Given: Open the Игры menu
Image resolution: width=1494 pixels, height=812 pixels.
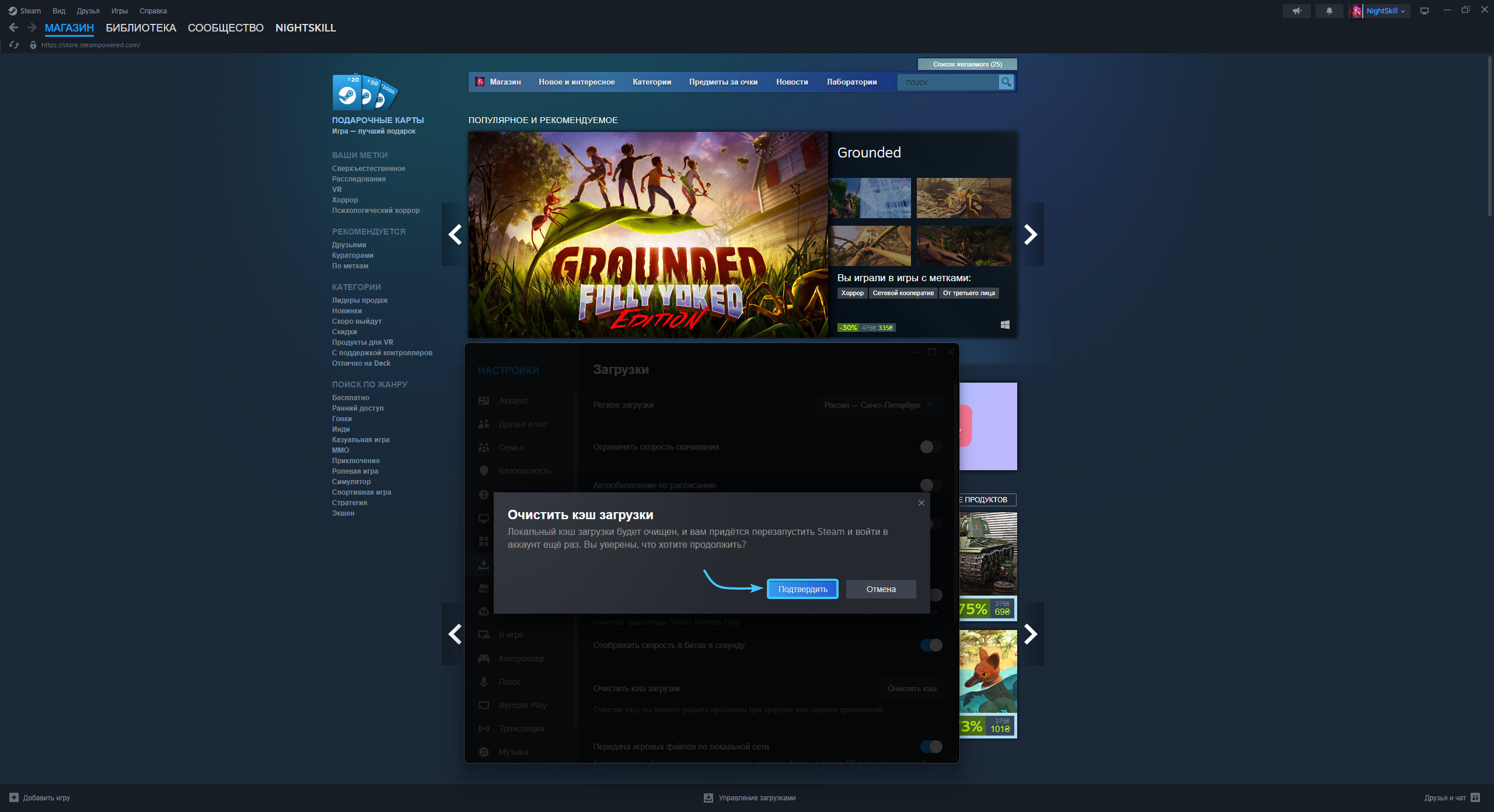Looking at the screenshot, I should (x=119, y=11).
